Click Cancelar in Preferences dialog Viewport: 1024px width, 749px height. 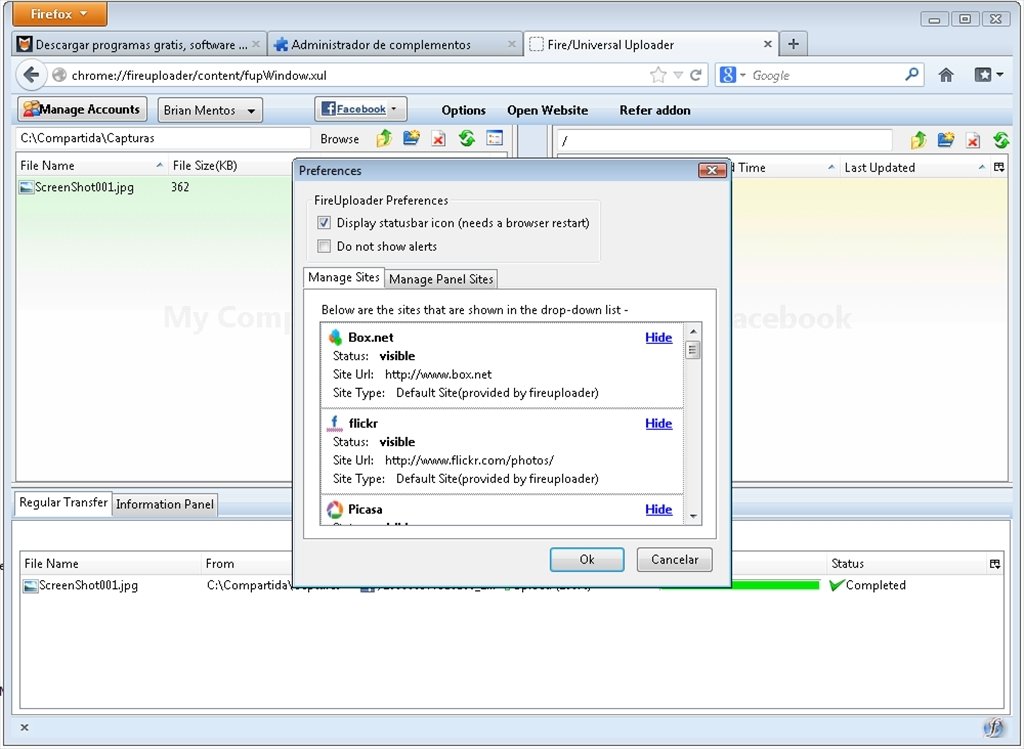[675, 560]
